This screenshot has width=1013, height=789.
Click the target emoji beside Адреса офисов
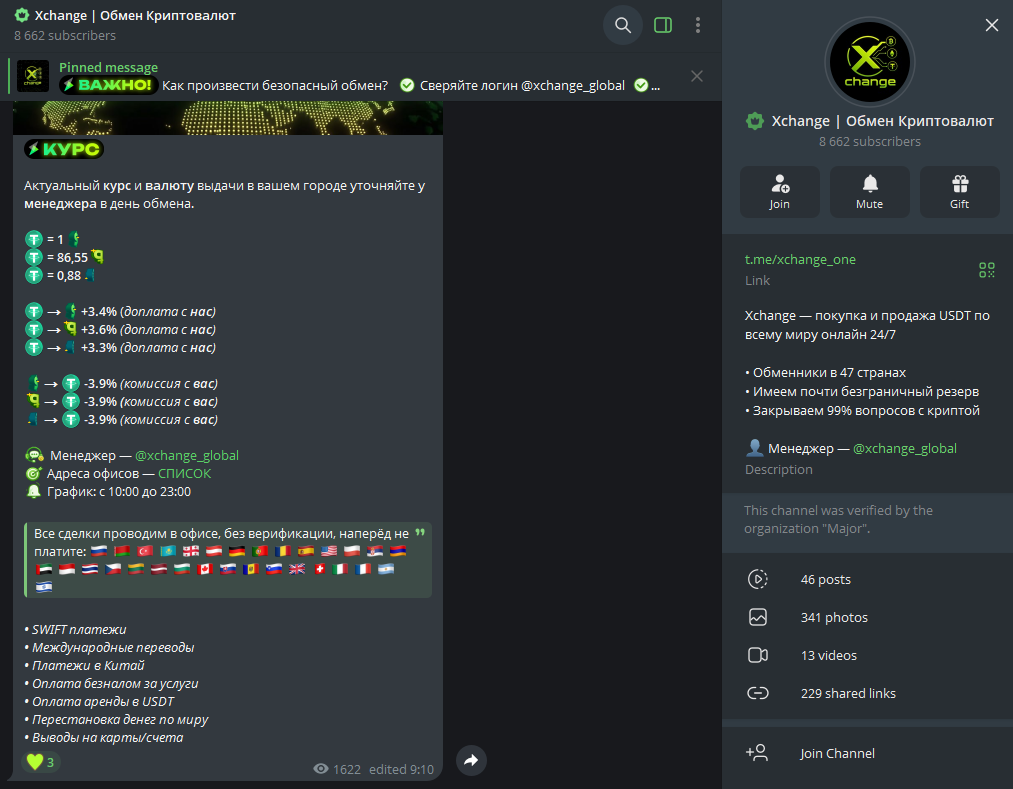[33, 474]
